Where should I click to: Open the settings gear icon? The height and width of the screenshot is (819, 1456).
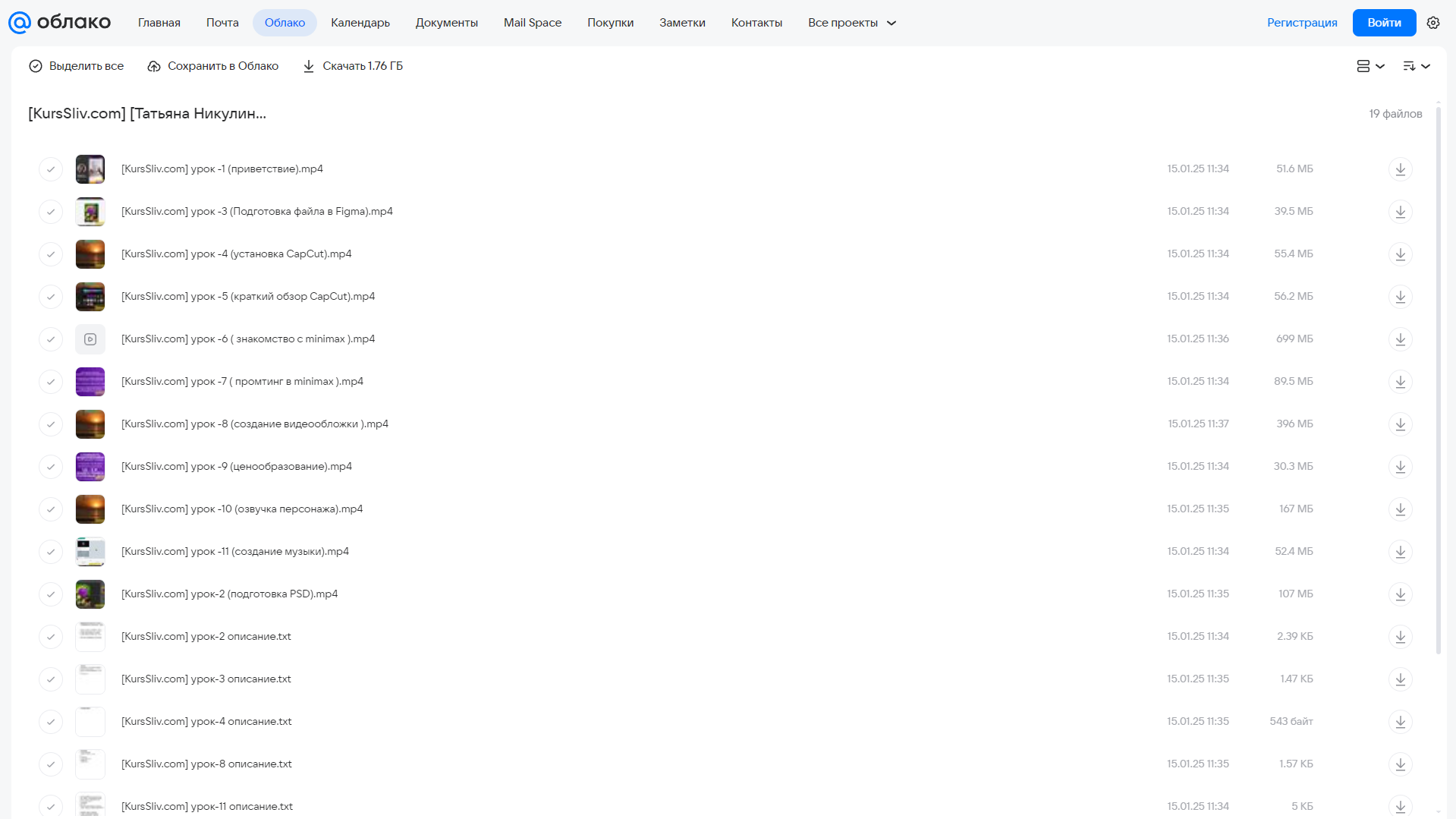pyautogui.click(x=1433, y=23)
